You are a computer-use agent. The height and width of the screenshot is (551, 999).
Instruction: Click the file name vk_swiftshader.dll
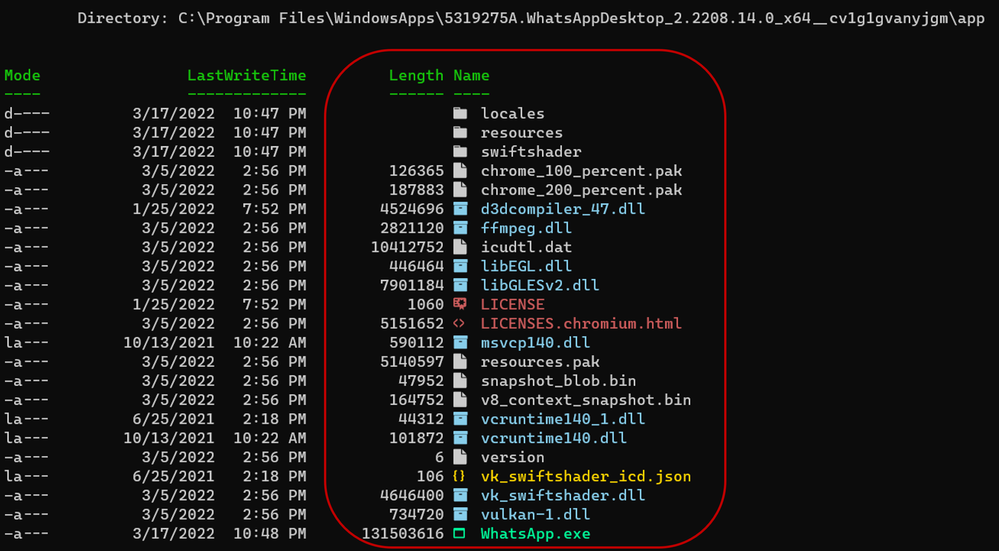pos(563,496)
